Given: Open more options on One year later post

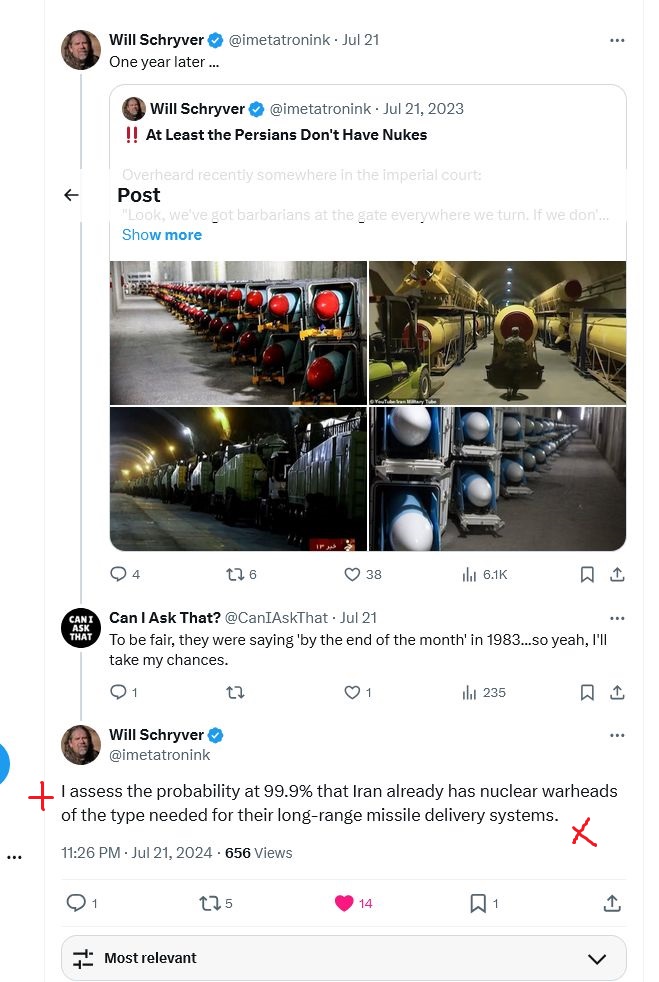Looking at the screenshot, I should tap(617, 40).
